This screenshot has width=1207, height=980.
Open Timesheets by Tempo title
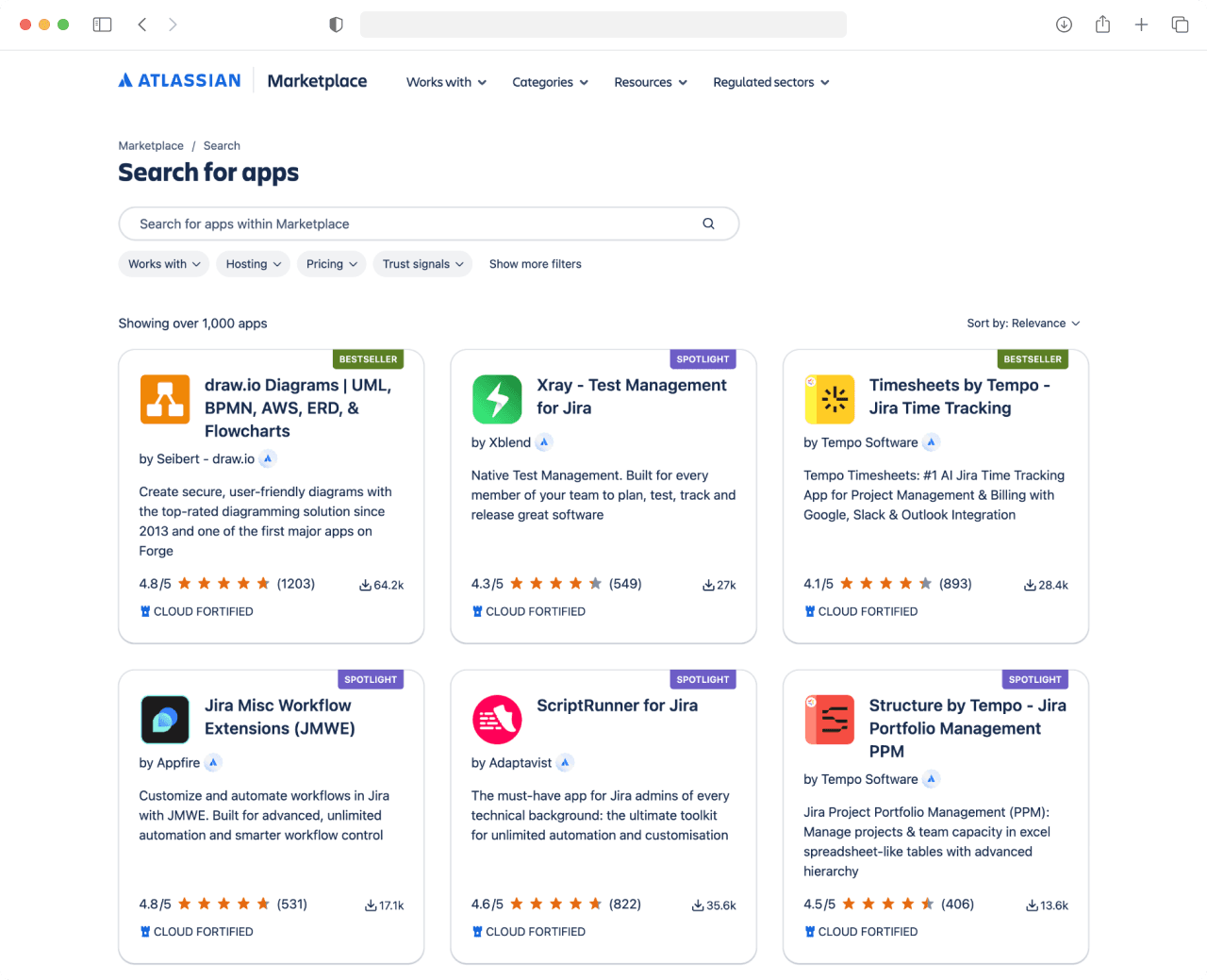point(960,396)
